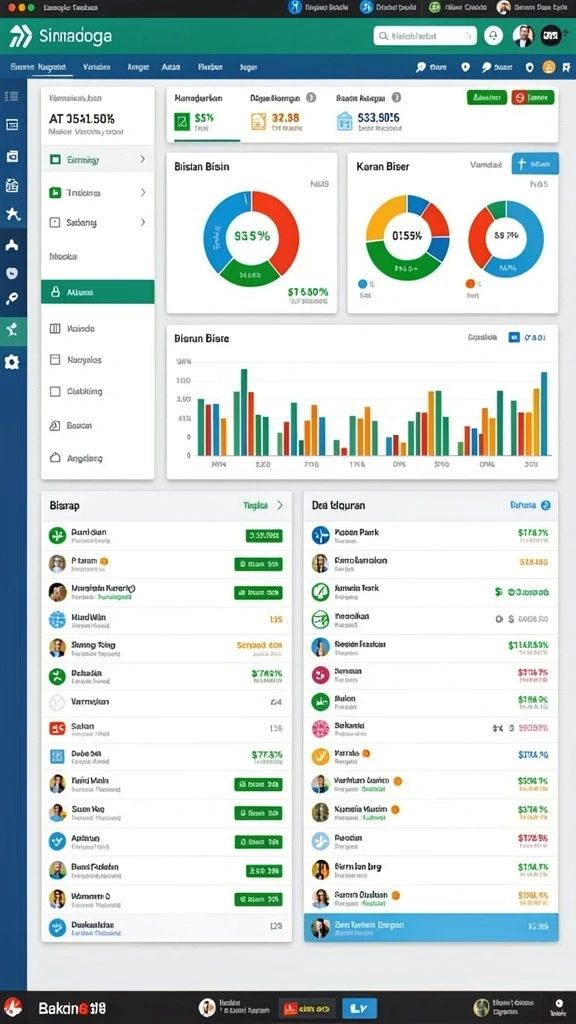
Task: Click the small blue square in the bar chart header
Action: 513,337
